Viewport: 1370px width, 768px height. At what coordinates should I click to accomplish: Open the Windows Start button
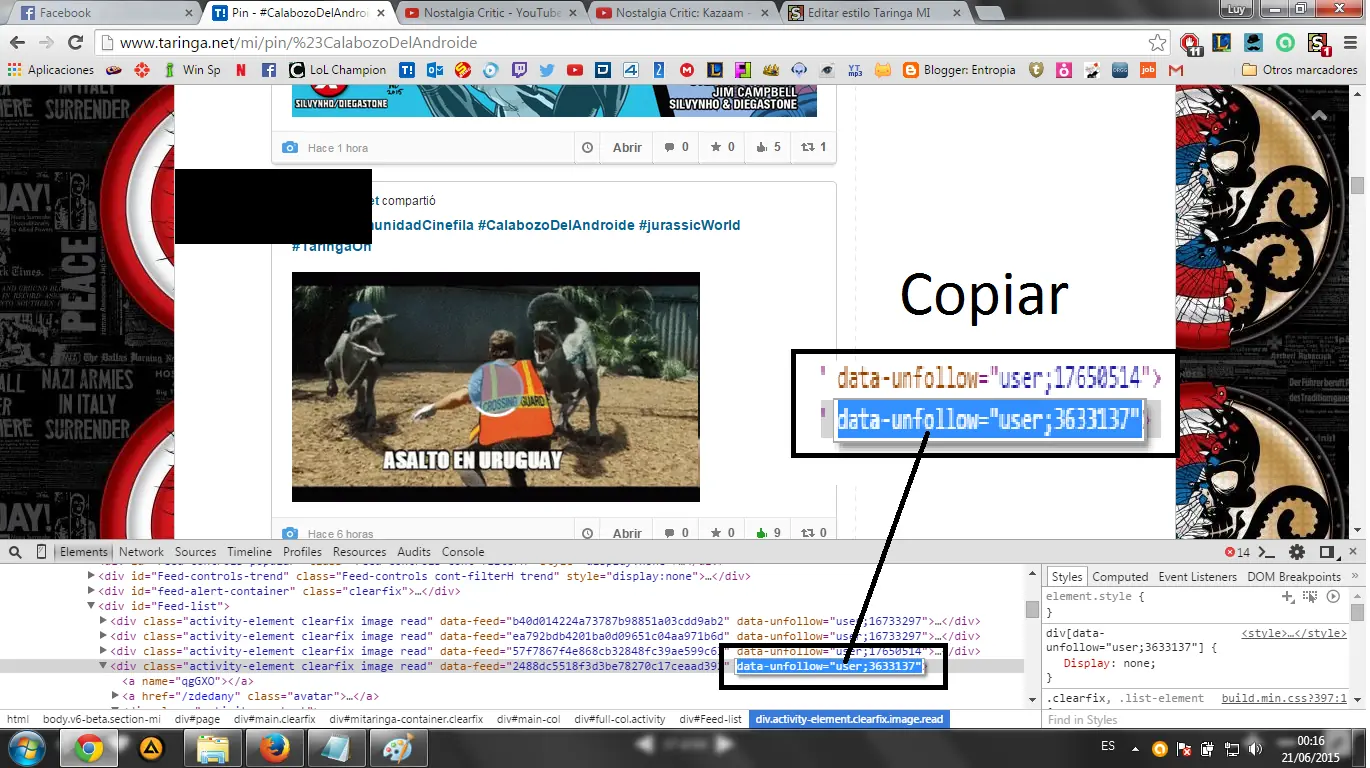click(x=26, y=748)
